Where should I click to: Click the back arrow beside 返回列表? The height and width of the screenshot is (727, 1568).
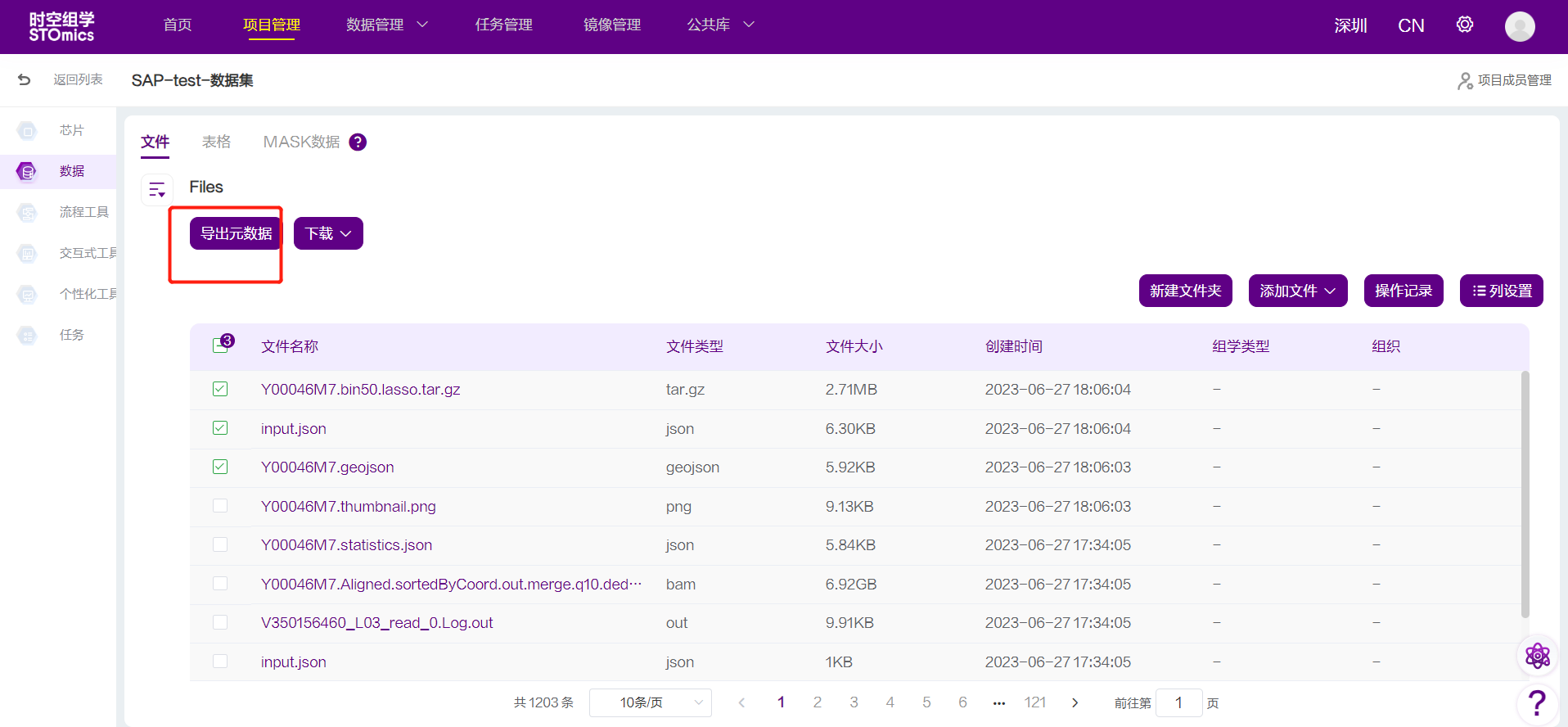(25, 79)
